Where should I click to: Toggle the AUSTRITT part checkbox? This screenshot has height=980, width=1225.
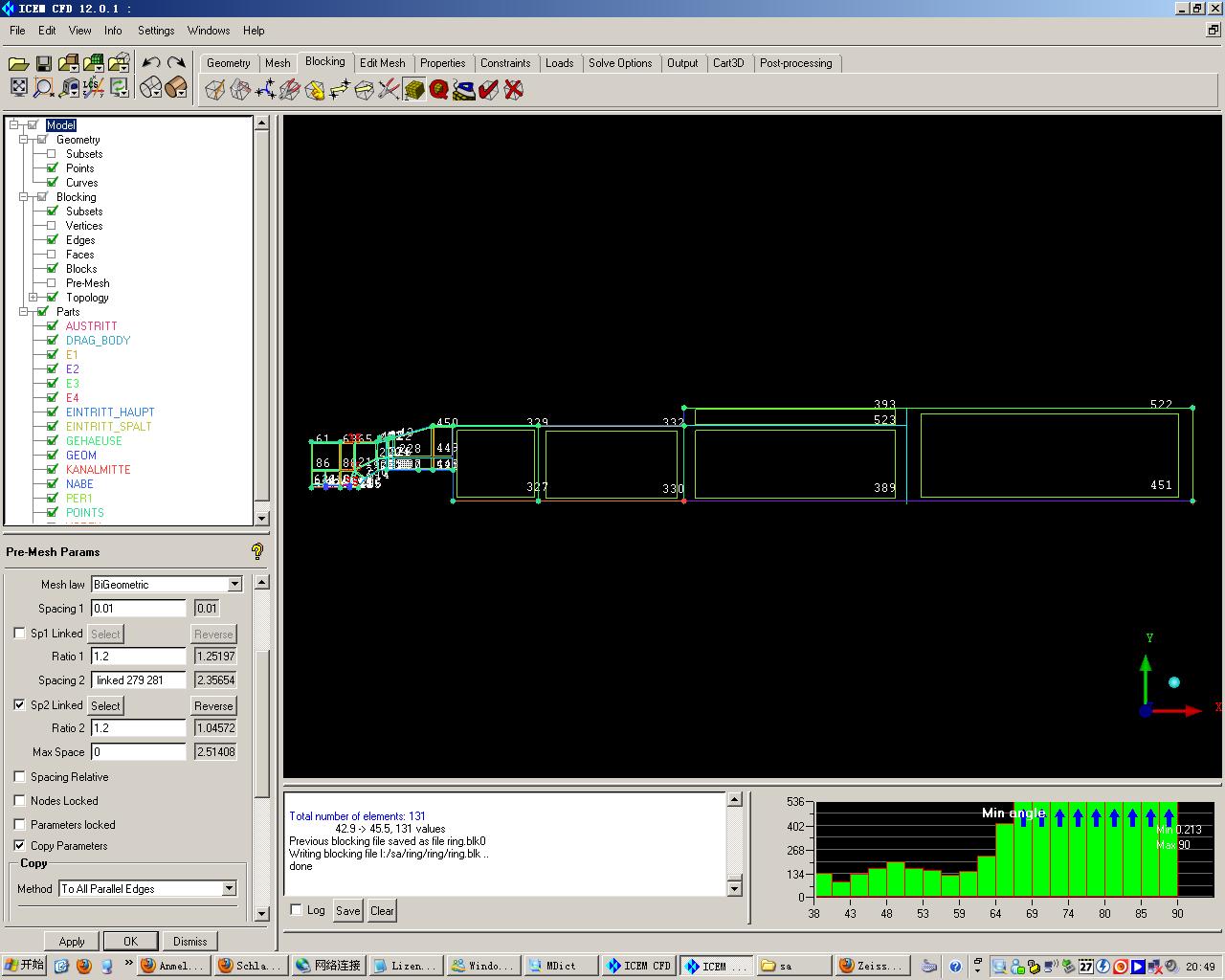tap(52, 325)
